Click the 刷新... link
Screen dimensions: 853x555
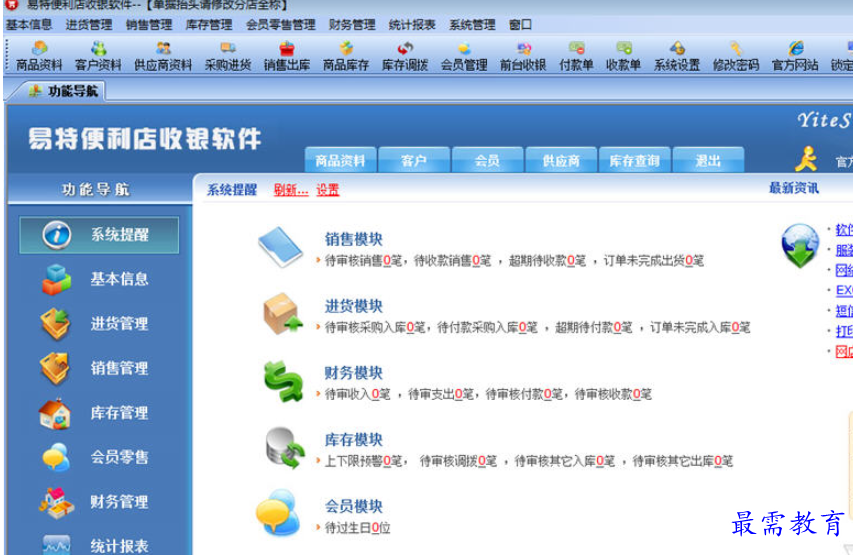[291, 190]
